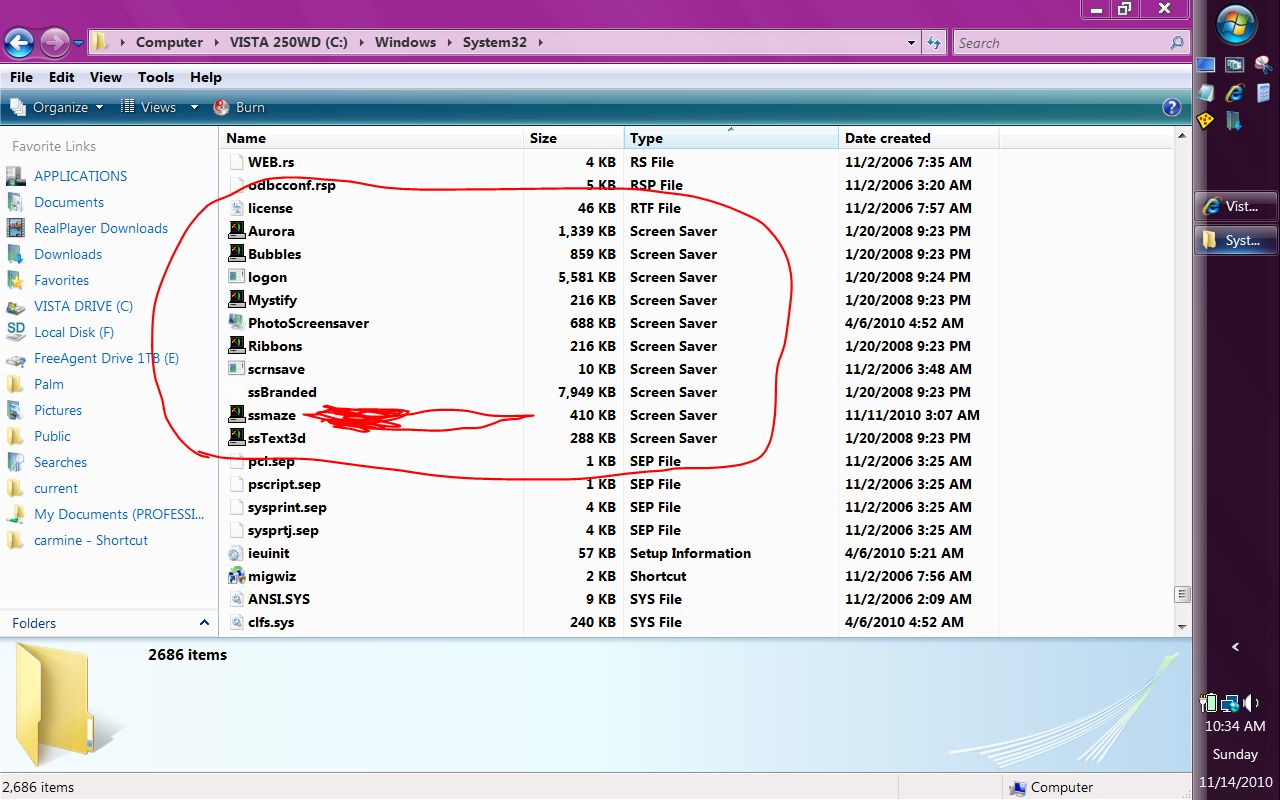Viewport: 1280px width, 800px height.
Task: Open the Organize dropdown menu
Action: tap(57, 107)
